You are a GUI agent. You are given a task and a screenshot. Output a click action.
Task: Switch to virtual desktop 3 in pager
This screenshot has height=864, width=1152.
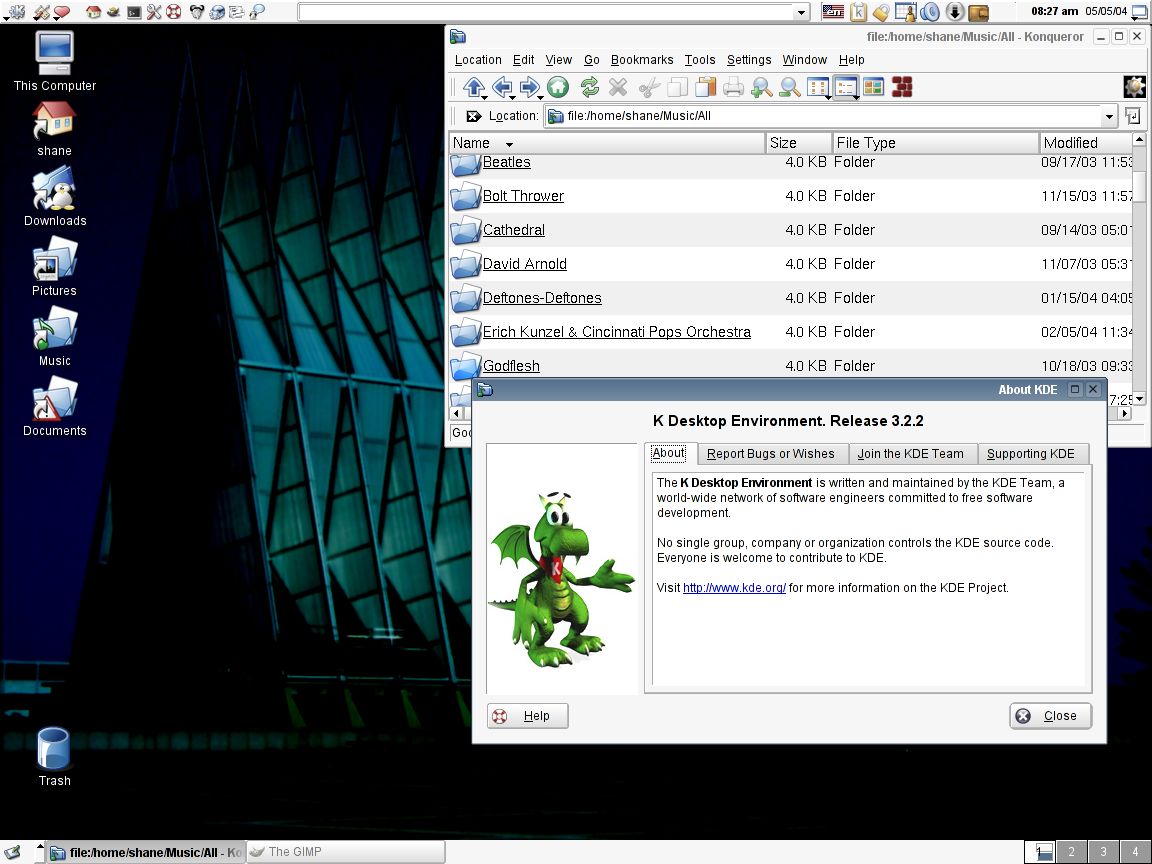tap(1103, 852)
